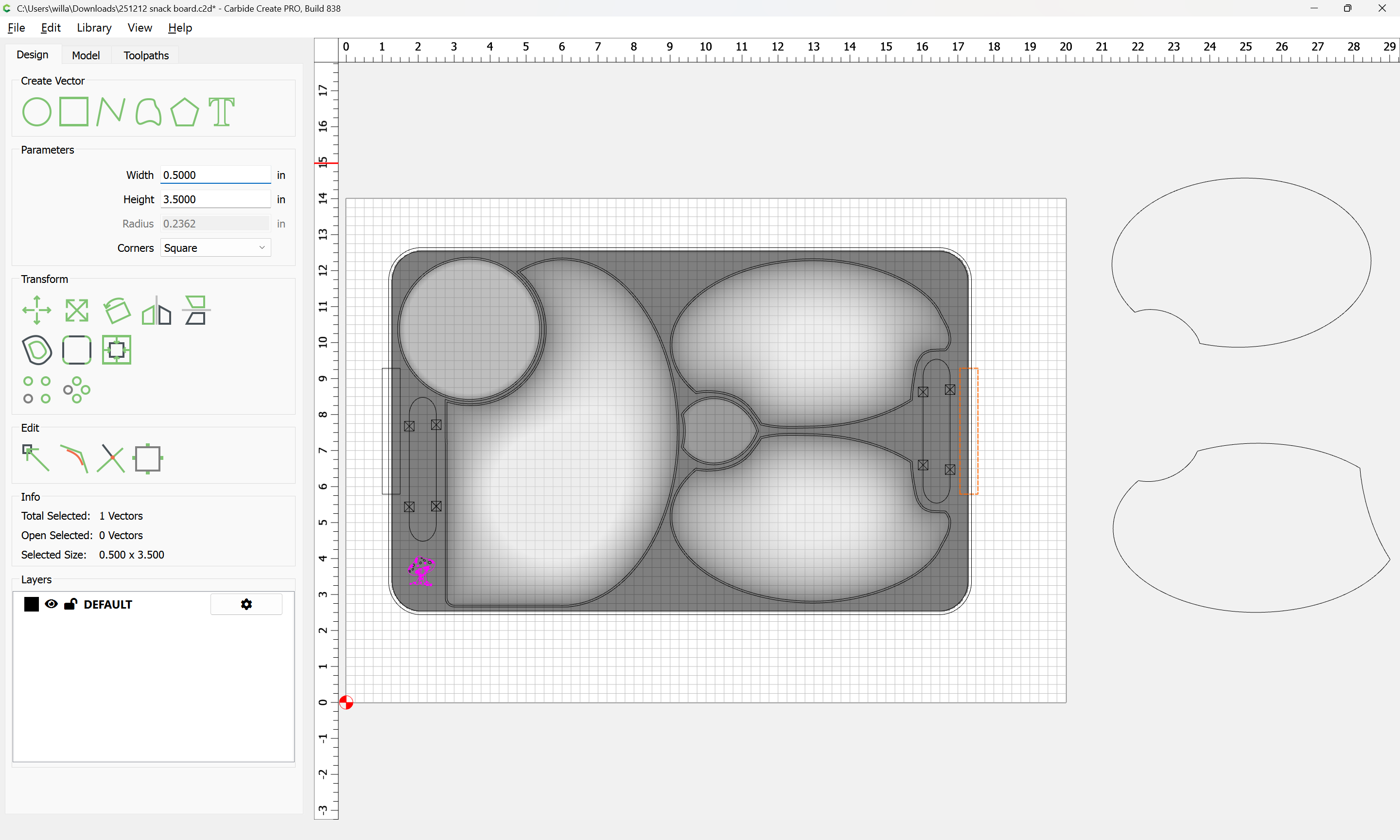This screenshot has height=840, width=1400.
Task: Pick the Regular Polygon tool
Action: click(184, 111)
